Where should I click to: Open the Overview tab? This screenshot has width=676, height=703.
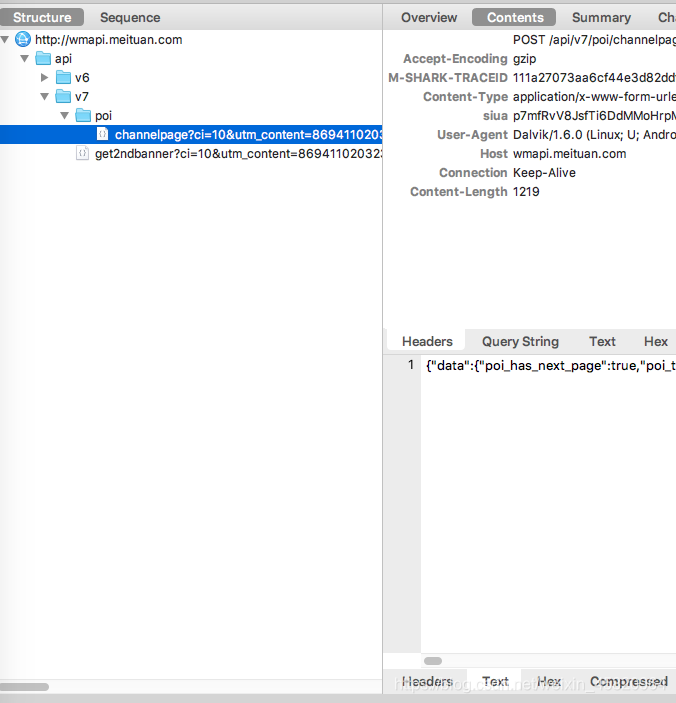pos(429,17)
